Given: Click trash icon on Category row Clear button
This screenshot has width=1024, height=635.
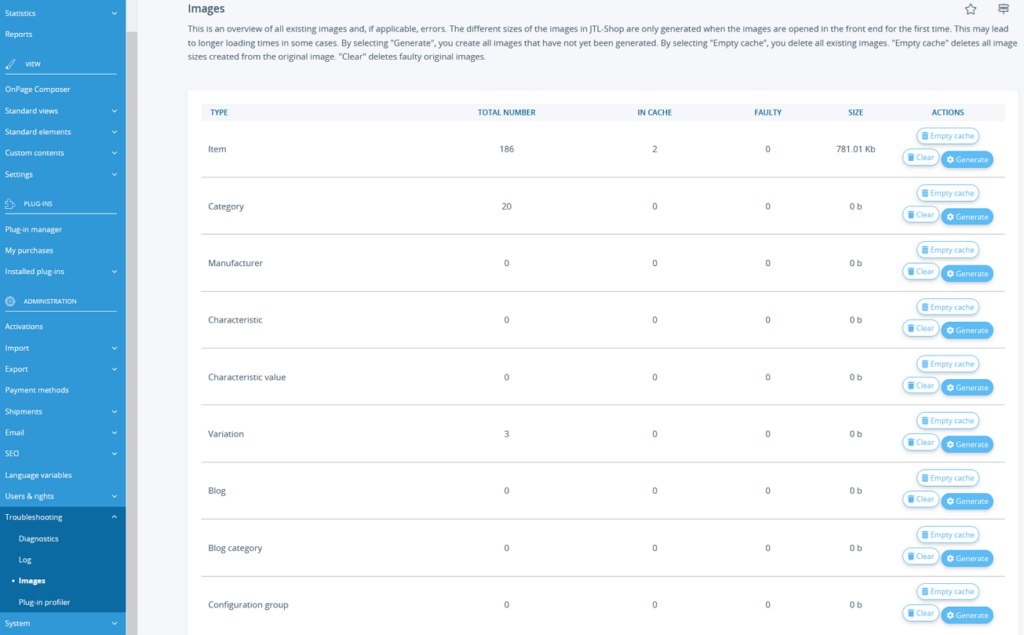Looking at the screenshot, I should 911,214.
